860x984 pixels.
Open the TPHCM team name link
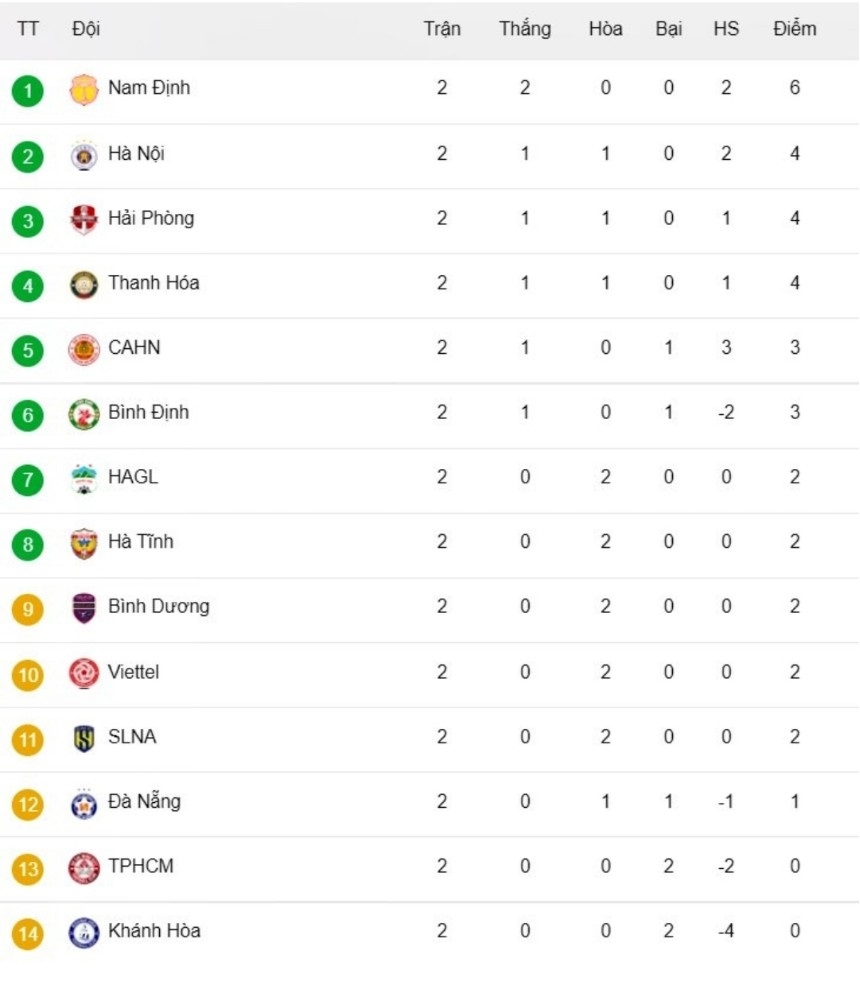(141, 866)
